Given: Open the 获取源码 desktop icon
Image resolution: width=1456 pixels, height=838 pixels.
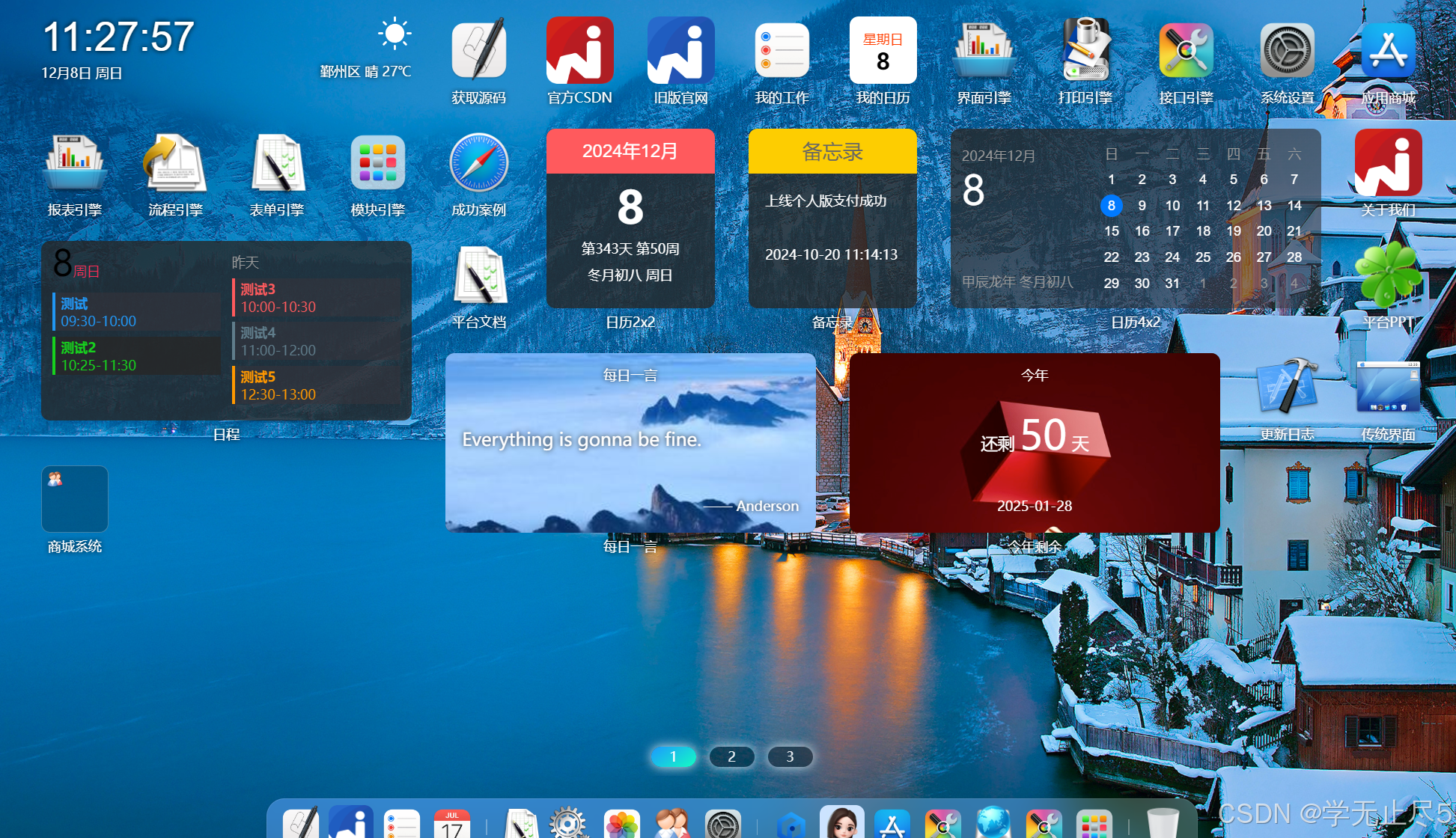Looking at the screenshot, I should (479, 50).
